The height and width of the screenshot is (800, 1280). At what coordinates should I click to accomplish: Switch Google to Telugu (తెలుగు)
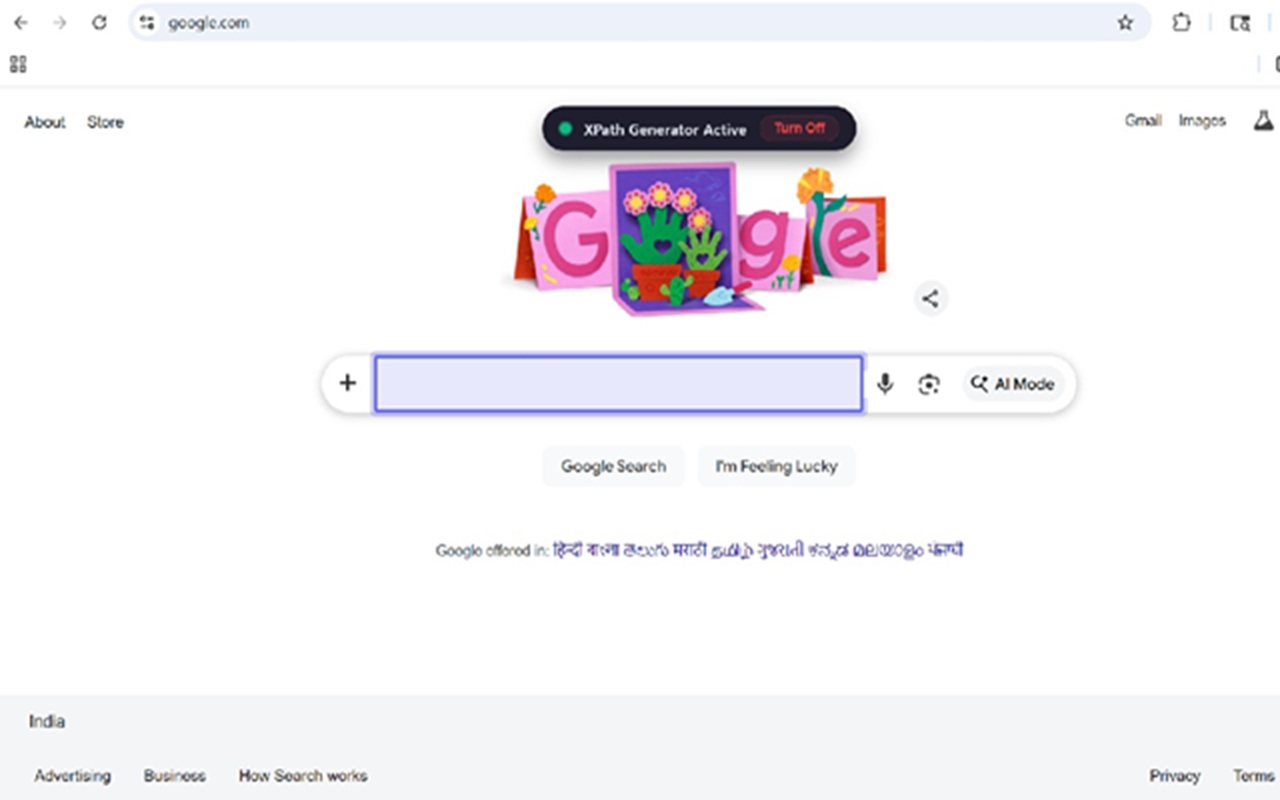[x=644, y=550]
